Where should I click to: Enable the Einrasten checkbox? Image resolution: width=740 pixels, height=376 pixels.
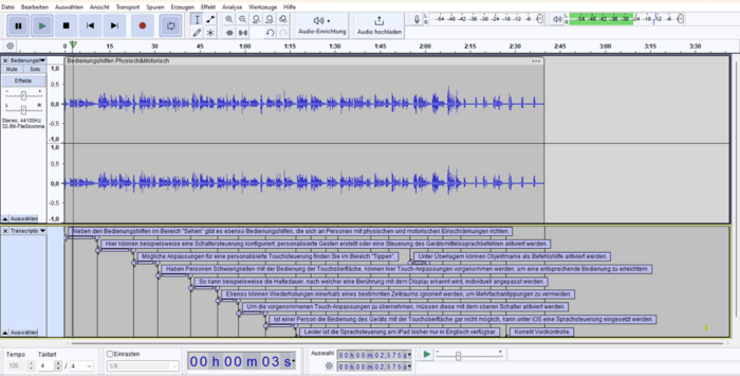click(110, 354)
